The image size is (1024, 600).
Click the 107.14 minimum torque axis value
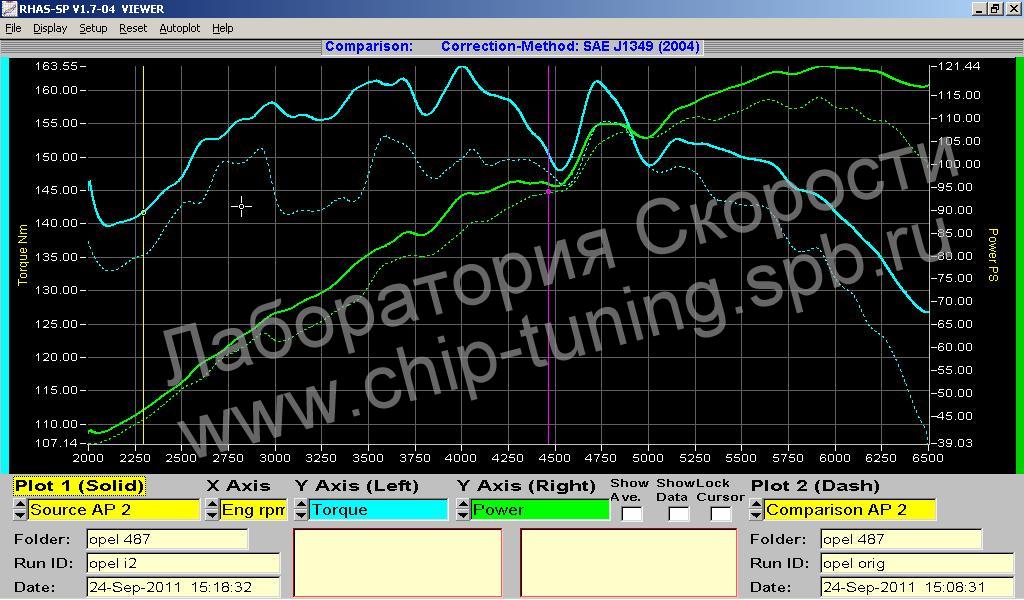(56, 443)
